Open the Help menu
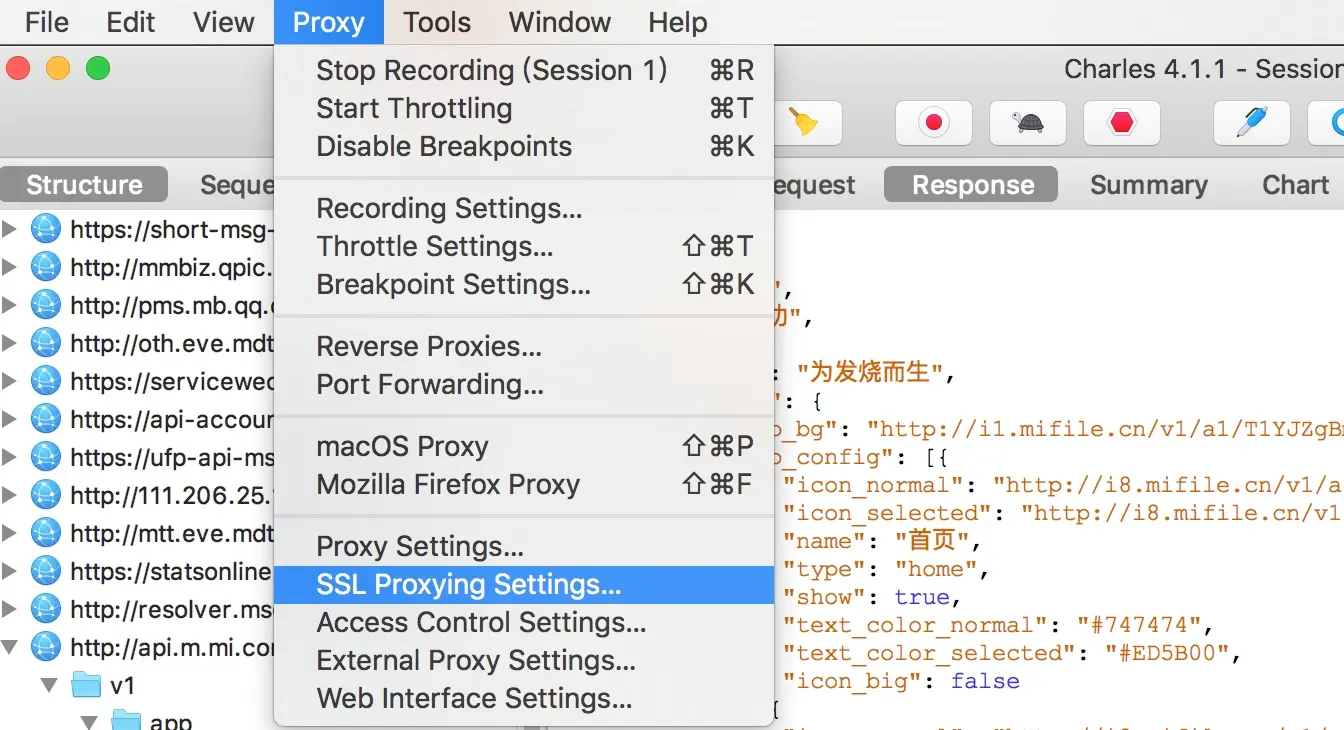1344x730 pixels. coord(677,22)
